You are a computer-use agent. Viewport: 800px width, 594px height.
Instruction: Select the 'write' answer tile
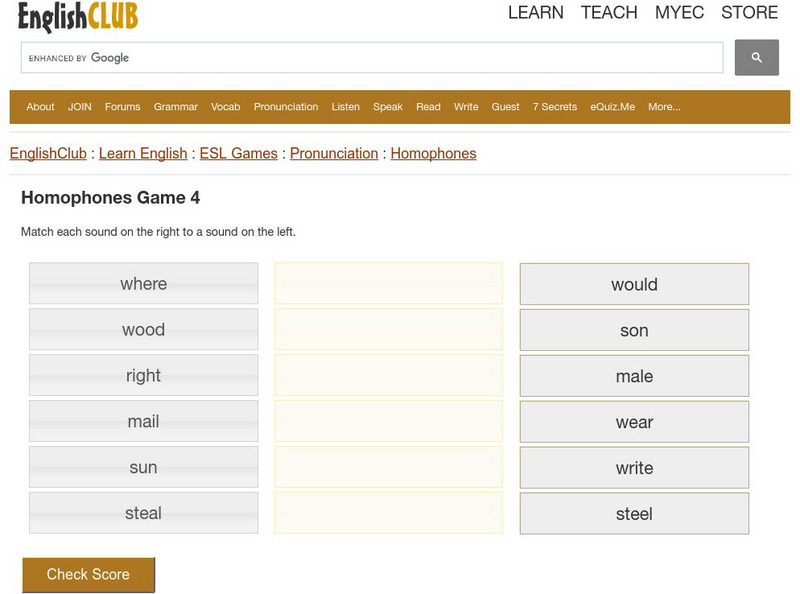coord(634,468)
